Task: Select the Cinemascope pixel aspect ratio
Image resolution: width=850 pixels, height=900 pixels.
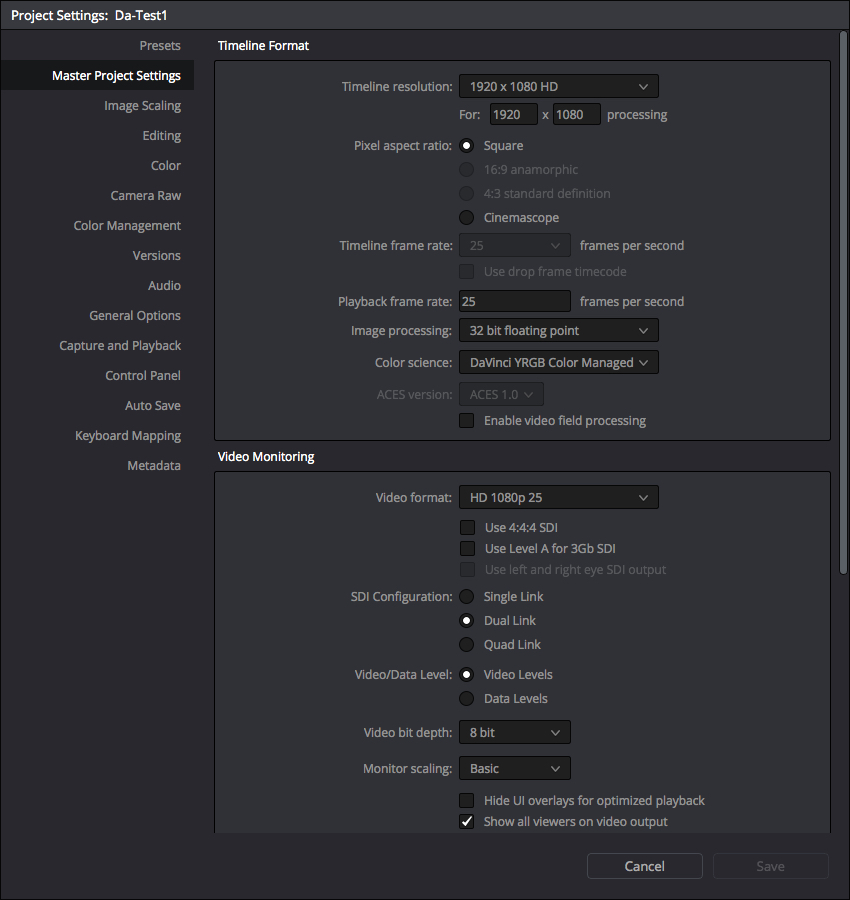Action: 467,218
